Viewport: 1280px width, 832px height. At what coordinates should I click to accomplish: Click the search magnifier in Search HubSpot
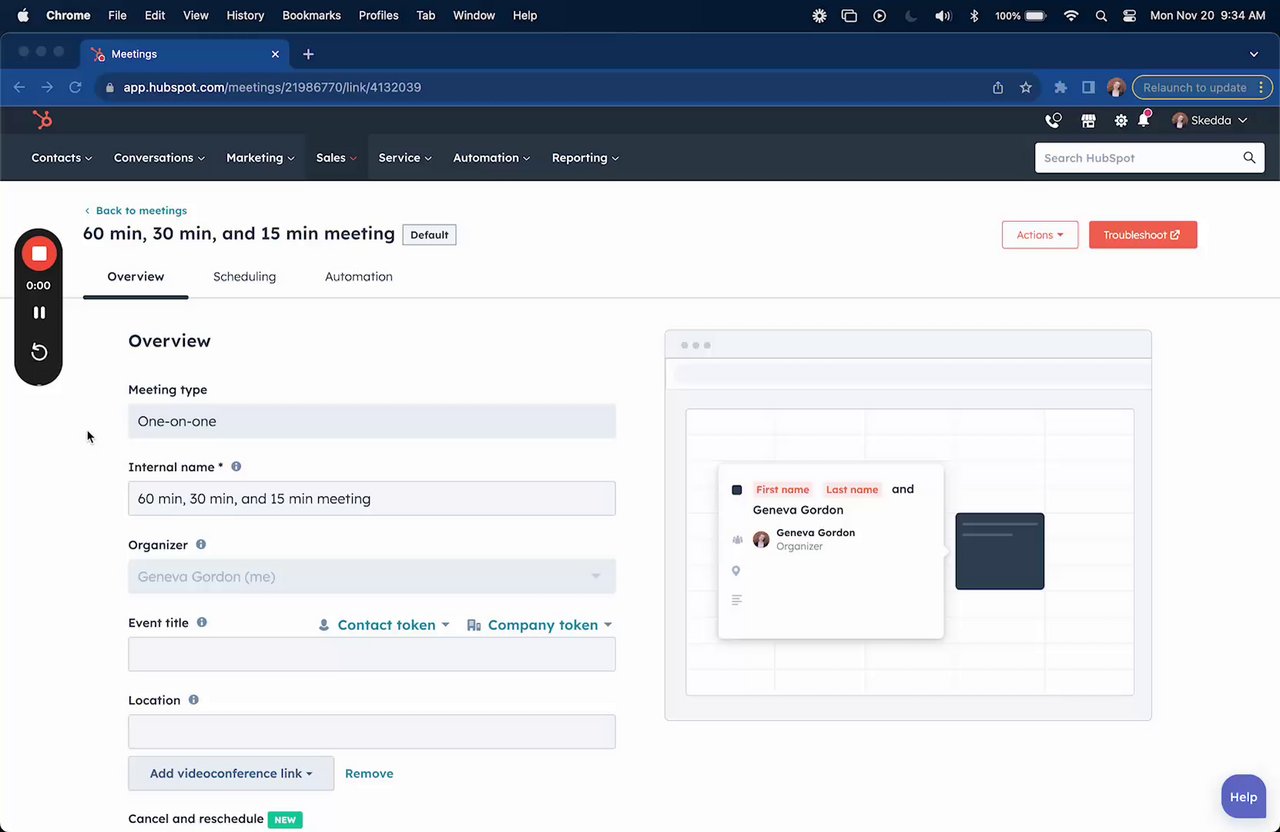click(x=1249, y=158)
